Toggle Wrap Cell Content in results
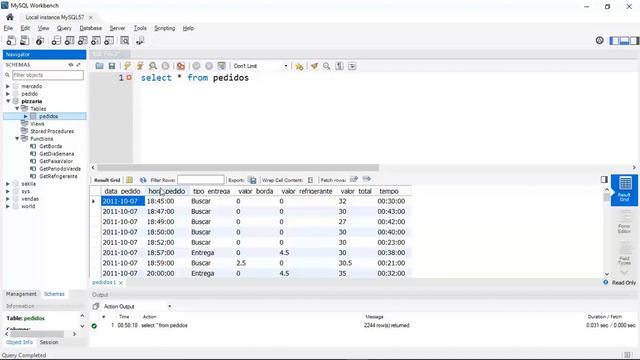The height and width of the screenshot is (360, 640). click(x=310, y=180)
